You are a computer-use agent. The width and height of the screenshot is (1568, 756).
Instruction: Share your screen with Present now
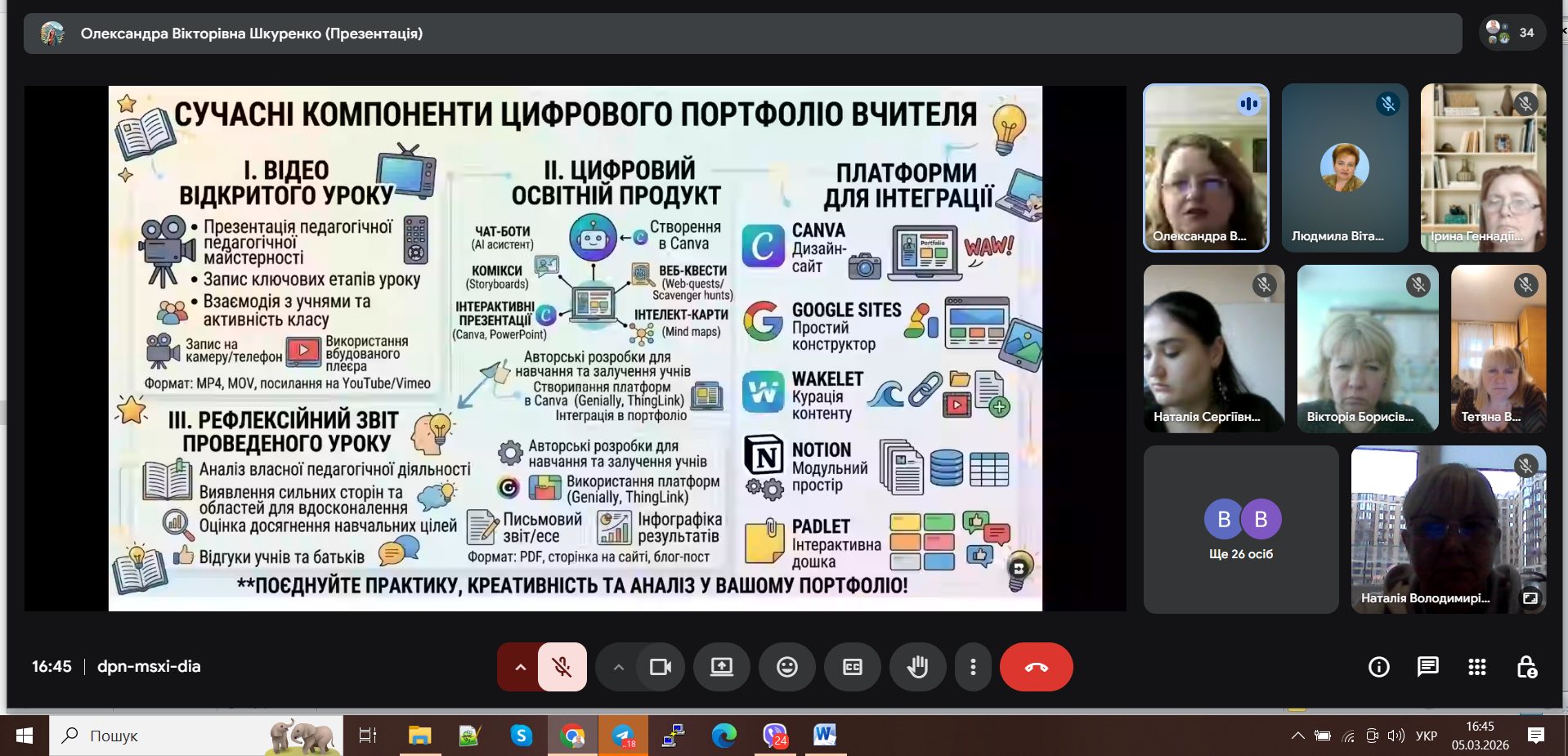(x=721, y=667)
